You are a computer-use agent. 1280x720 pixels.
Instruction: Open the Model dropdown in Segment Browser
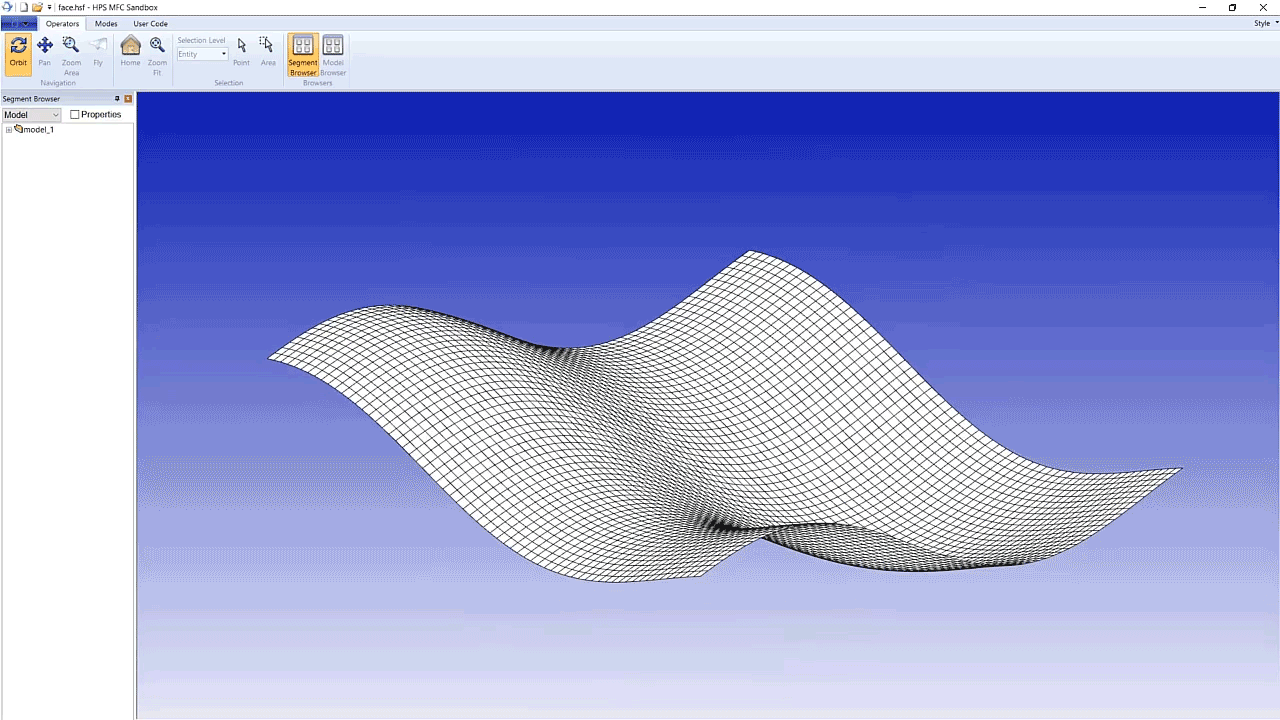click(31, 115)
